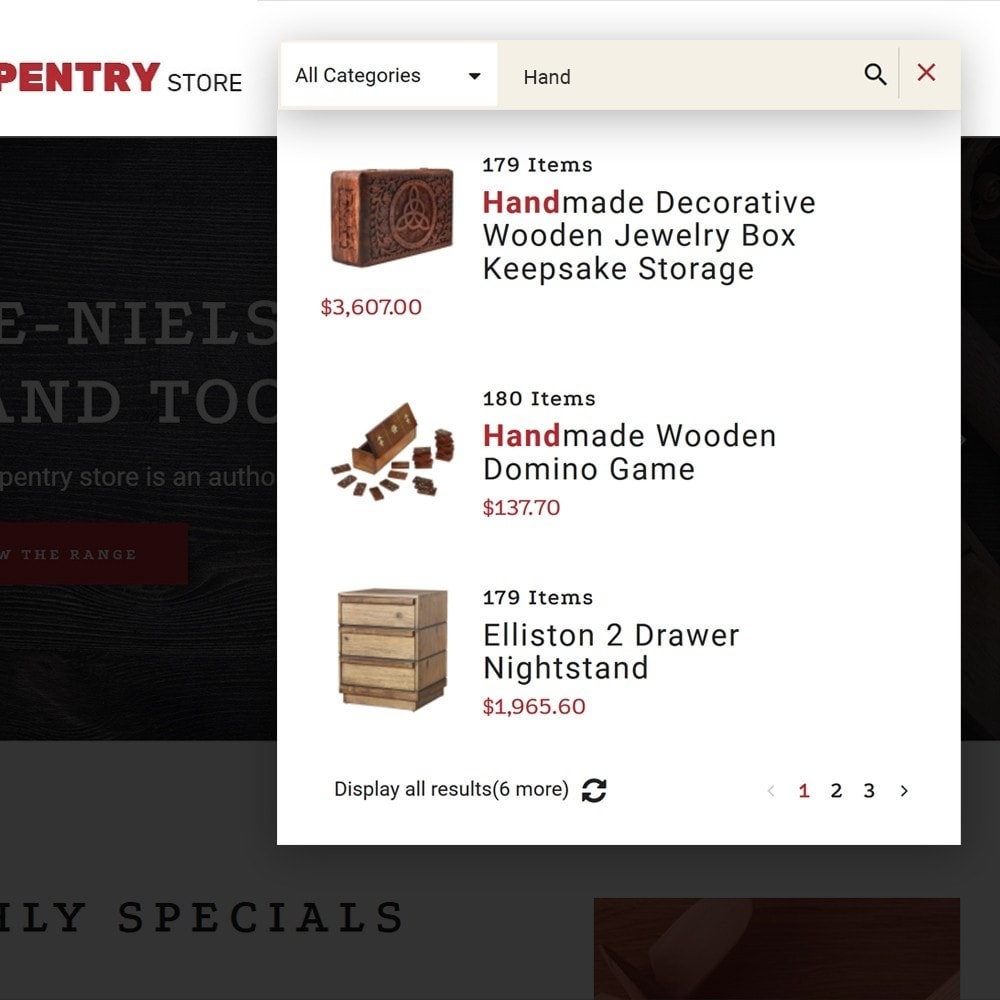The width and height of the screenshot is (1000, 1000).
Task: Click the domino game product thumbnail
Action: (x=392, y=451)
